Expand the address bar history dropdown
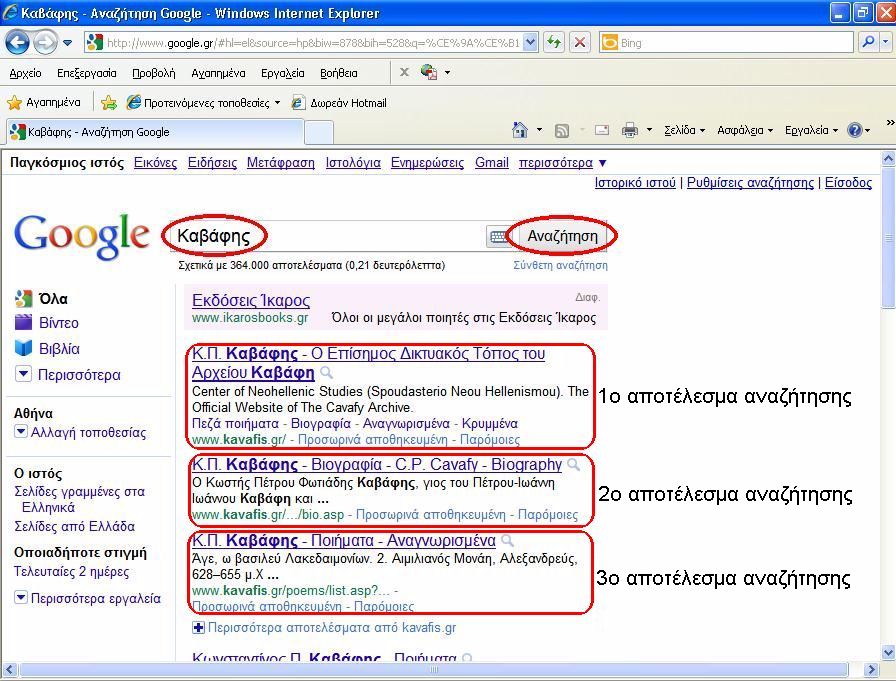Screen dimensions: 896x681 [x=530, y=43]
